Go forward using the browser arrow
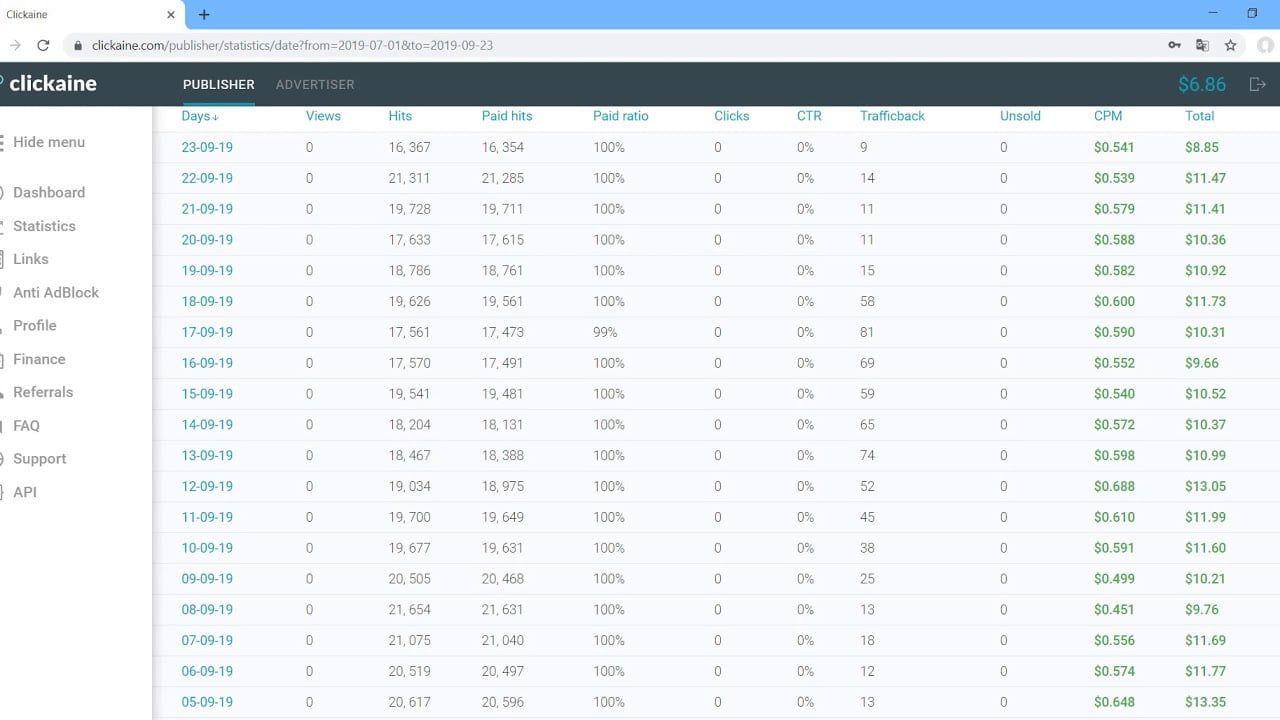Image resolution: width=1280 pixels, height=720 pixels. point(14,45)
